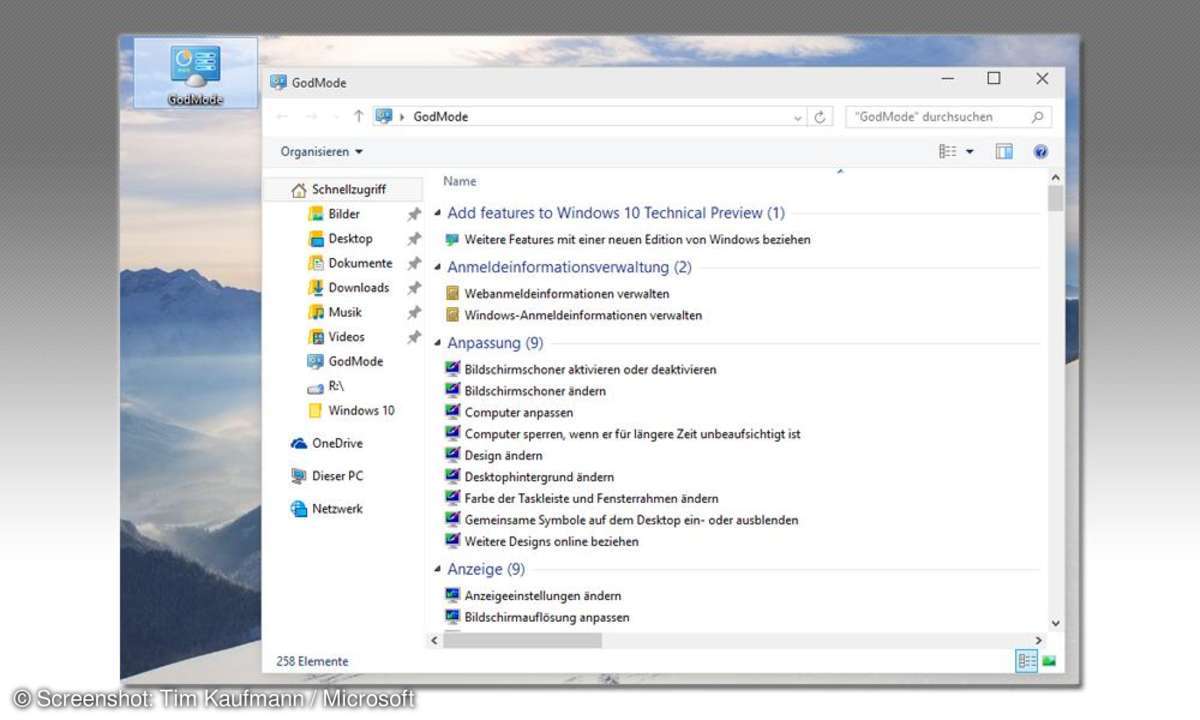The width and height of the screenshot is (1200, 720).
Task: Open Webanmeldeinformationen verwalten
Action: pos(567,294)
